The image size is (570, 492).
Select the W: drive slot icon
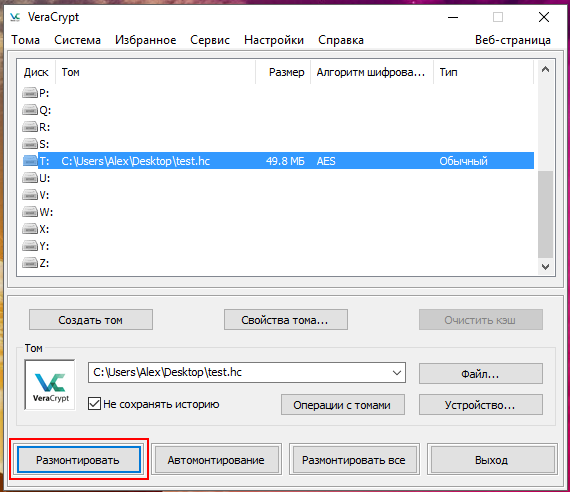[30, 212]
